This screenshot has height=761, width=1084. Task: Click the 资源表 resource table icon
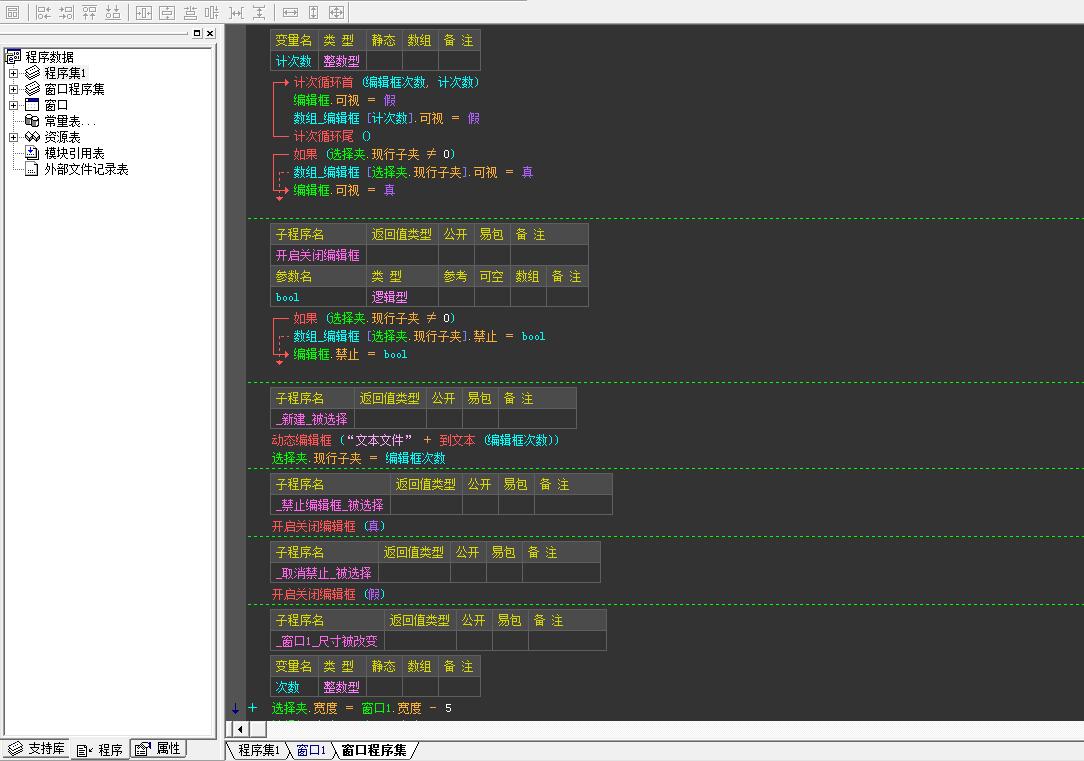tap(32, 137)
